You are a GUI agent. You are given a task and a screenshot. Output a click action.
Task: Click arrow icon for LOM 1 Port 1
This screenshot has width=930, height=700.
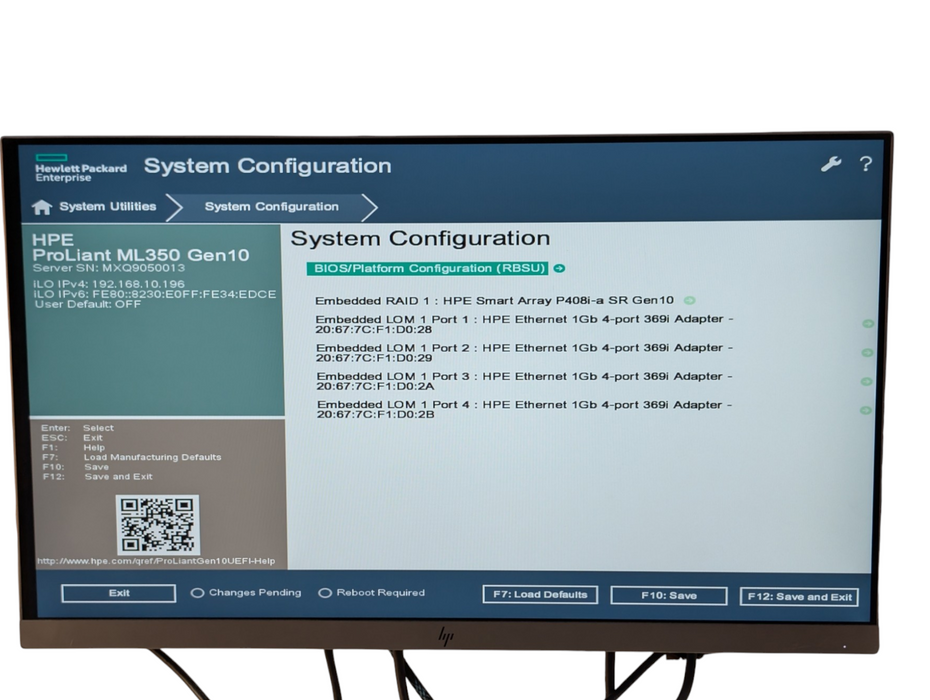[x=868, y=324]
